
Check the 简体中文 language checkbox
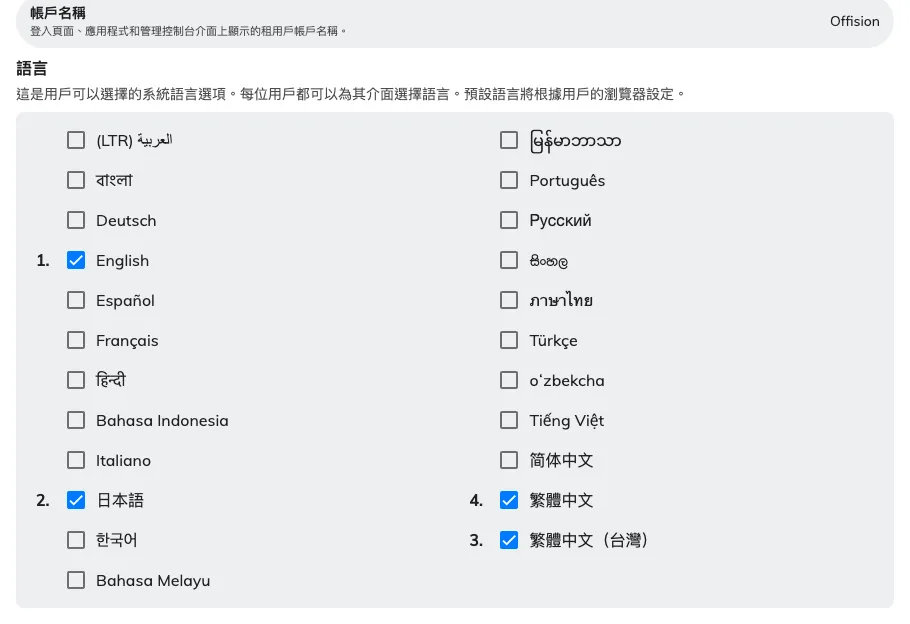(509, 460)
